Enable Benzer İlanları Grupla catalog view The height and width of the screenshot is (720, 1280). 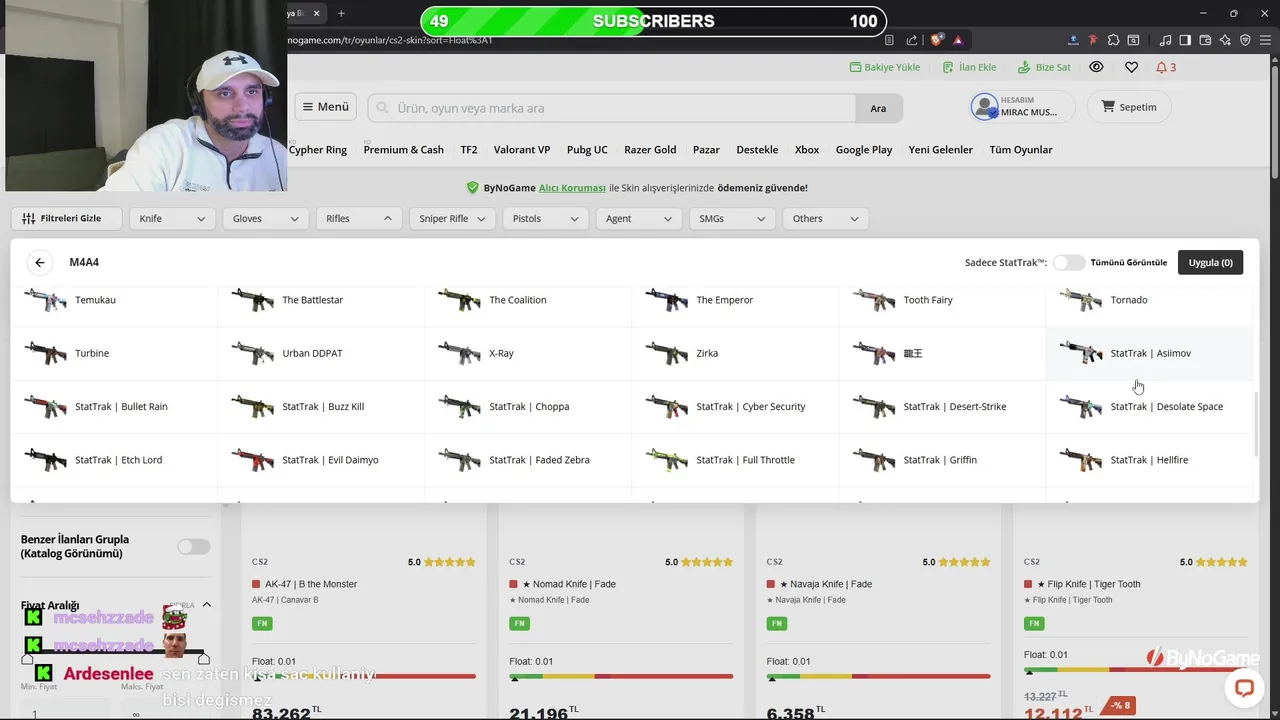pos(194,546)
